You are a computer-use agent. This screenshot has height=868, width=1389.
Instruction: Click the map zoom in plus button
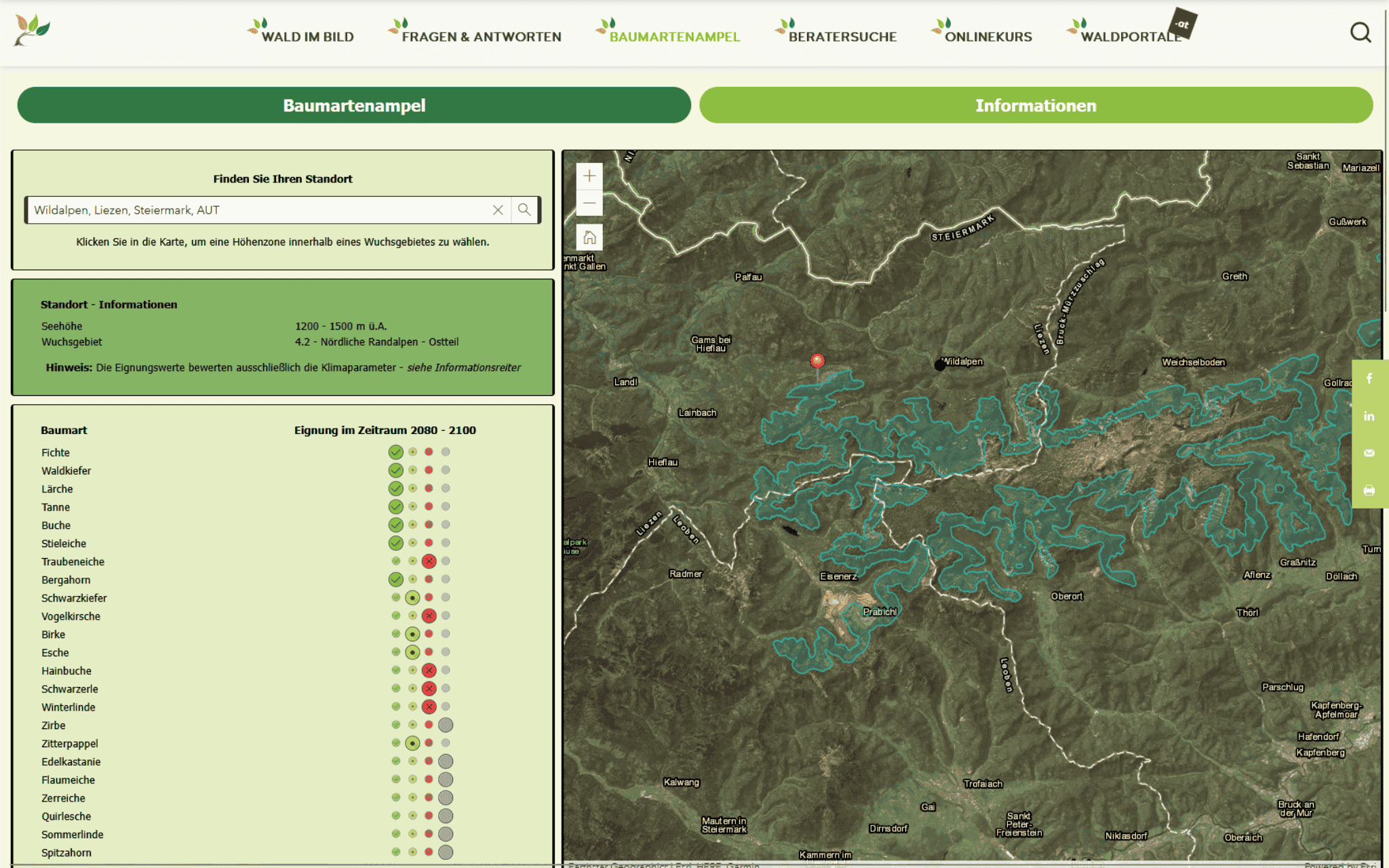pos(589,176)
